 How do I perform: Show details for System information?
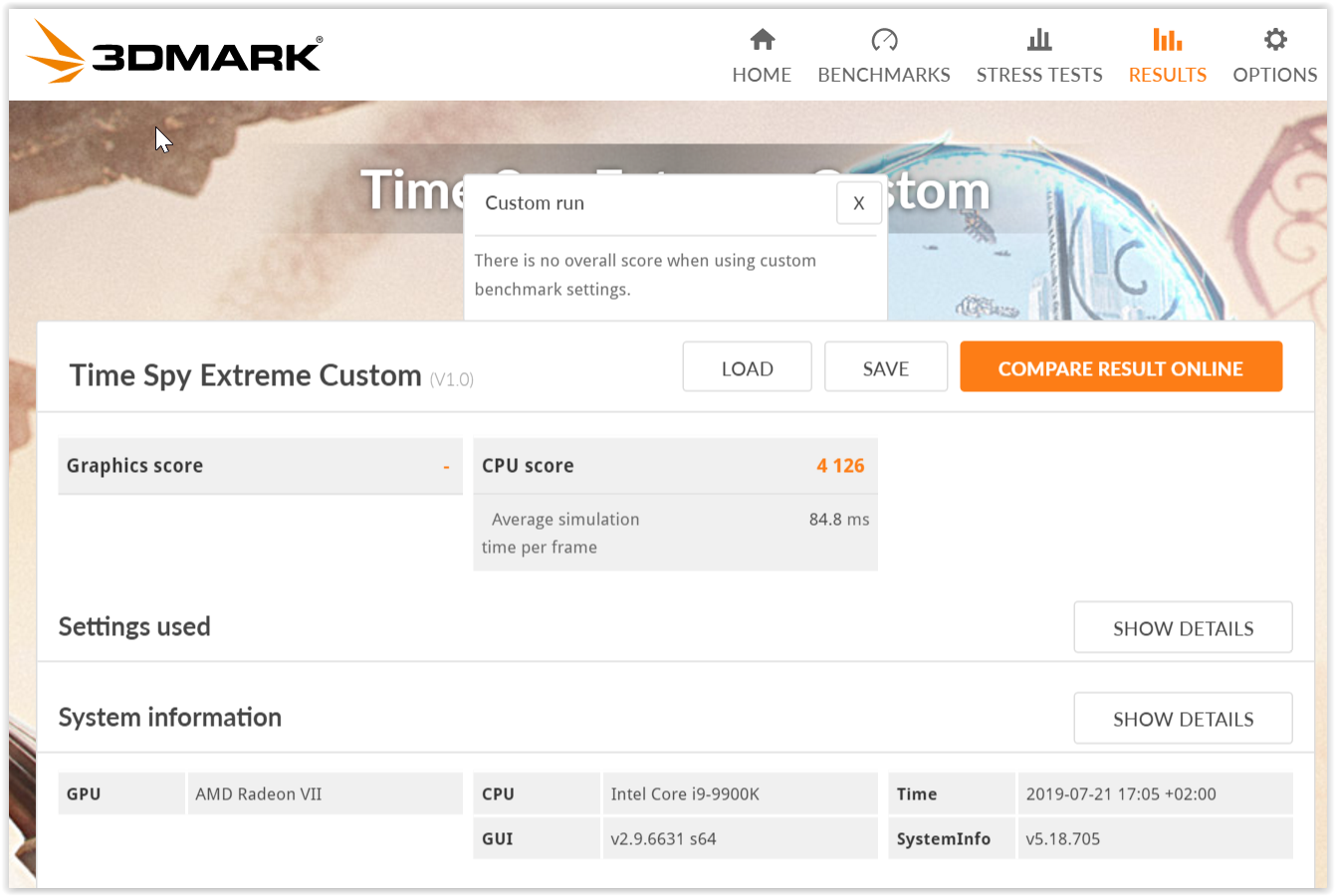pos(1183,719)
